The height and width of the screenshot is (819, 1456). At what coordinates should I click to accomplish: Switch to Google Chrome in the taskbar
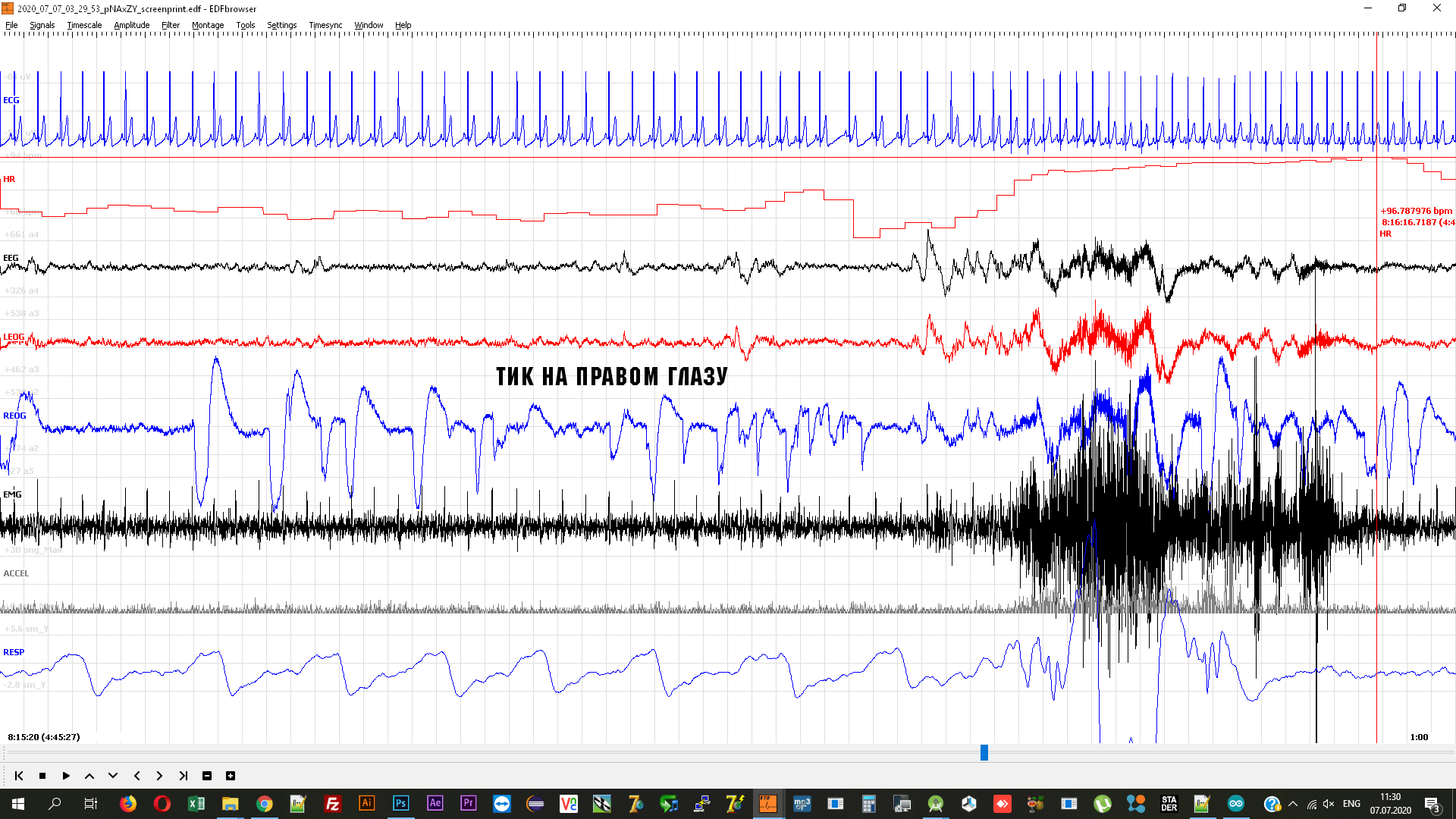[264, 804]
